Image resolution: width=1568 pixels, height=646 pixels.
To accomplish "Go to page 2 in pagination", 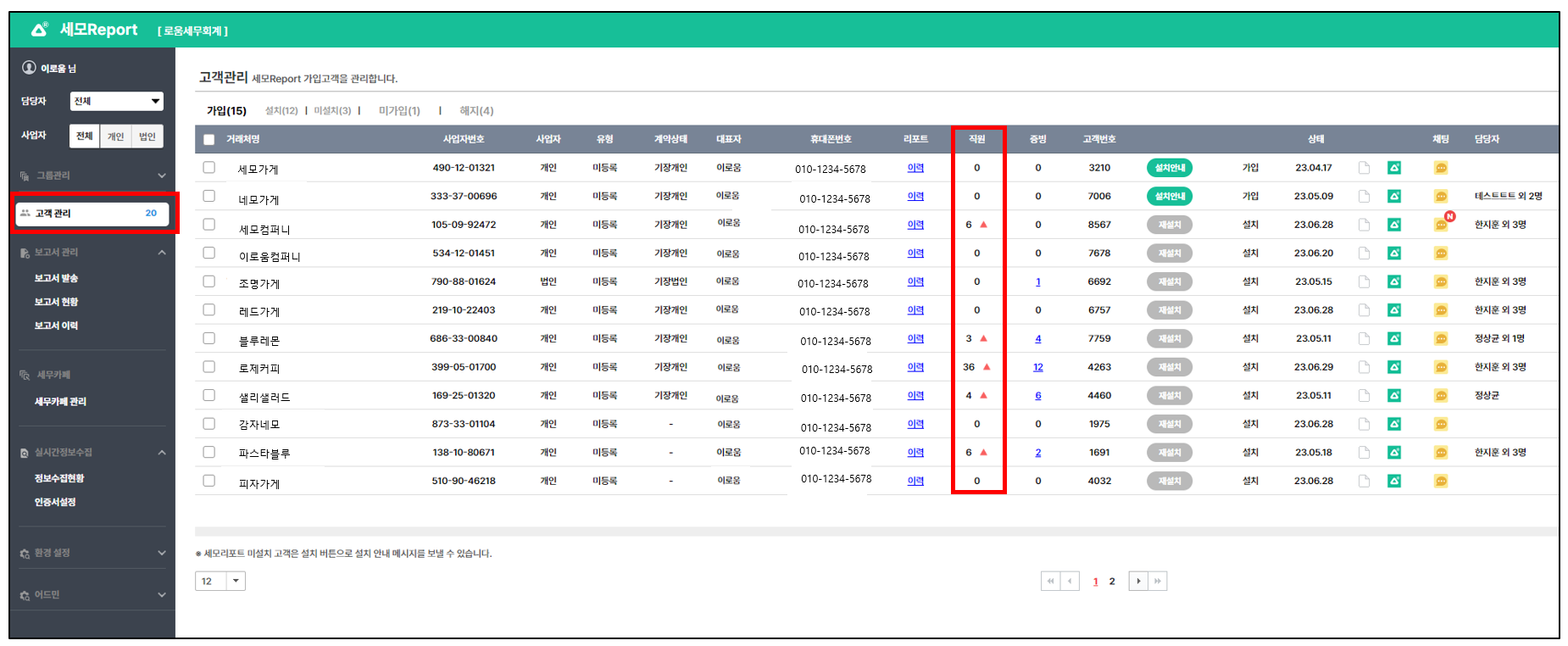I will click(1112, 582).
